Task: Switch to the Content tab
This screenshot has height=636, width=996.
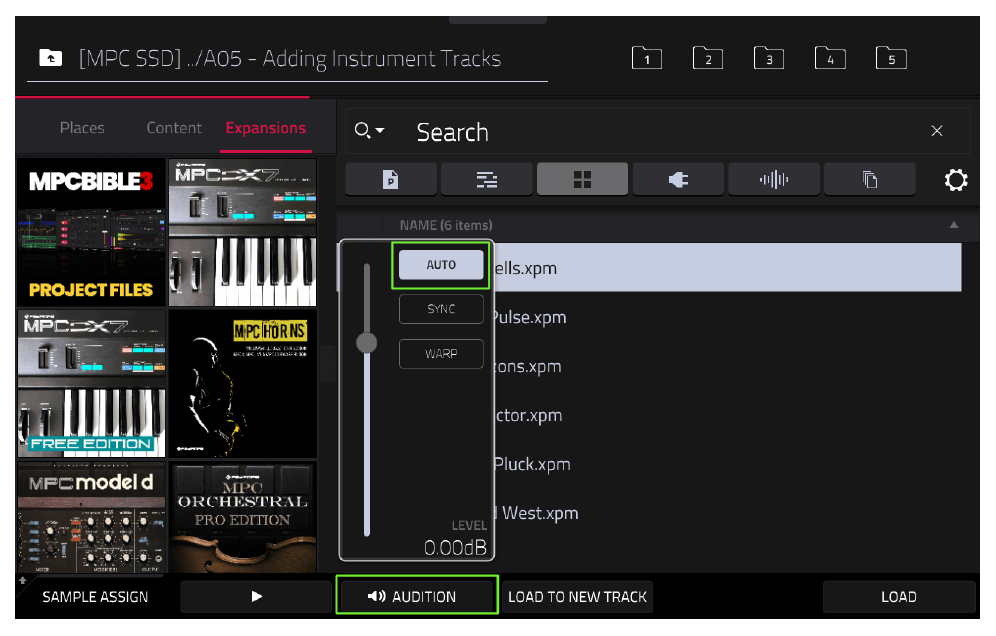Action: (174, 128)
